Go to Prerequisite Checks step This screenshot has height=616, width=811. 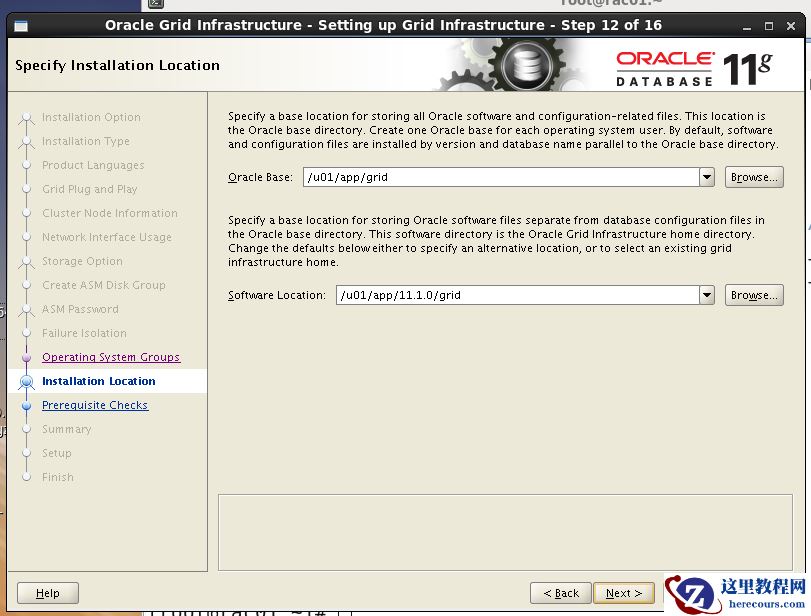click(x=95, y=405)
